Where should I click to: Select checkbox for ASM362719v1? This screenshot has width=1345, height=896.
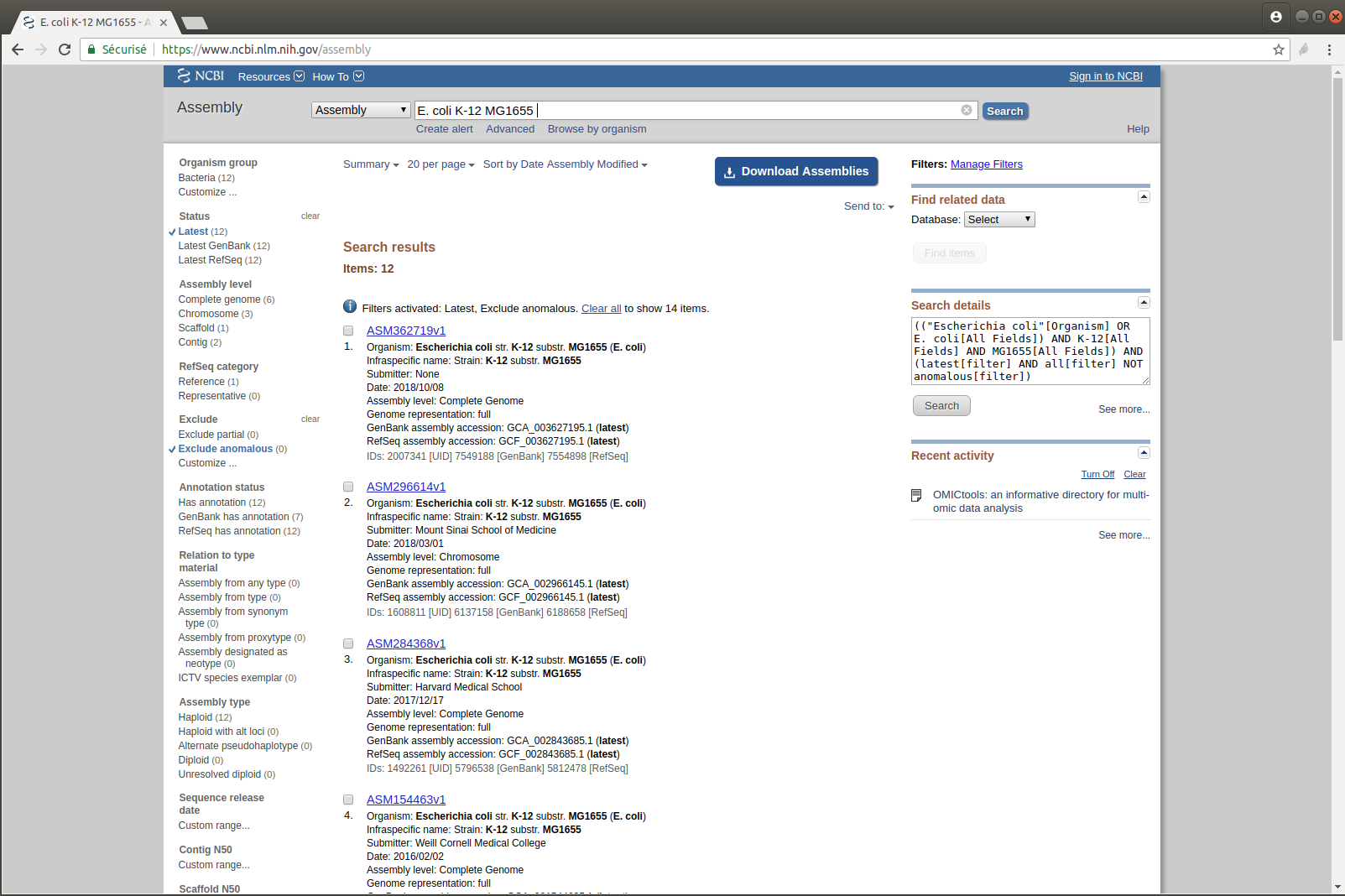coord(348,331)
